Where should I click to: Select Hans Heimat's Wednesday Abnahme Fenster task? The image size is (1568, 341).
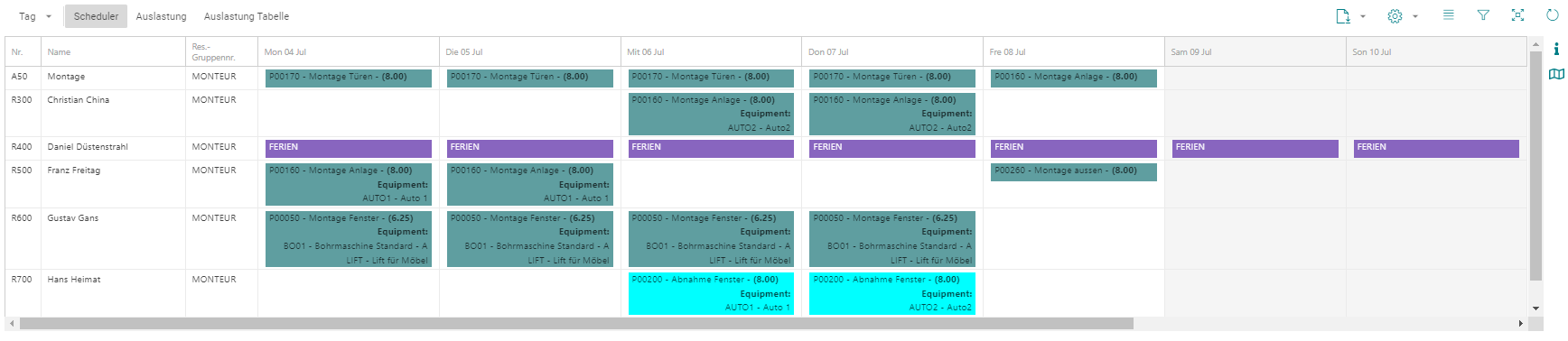(711, 293)
